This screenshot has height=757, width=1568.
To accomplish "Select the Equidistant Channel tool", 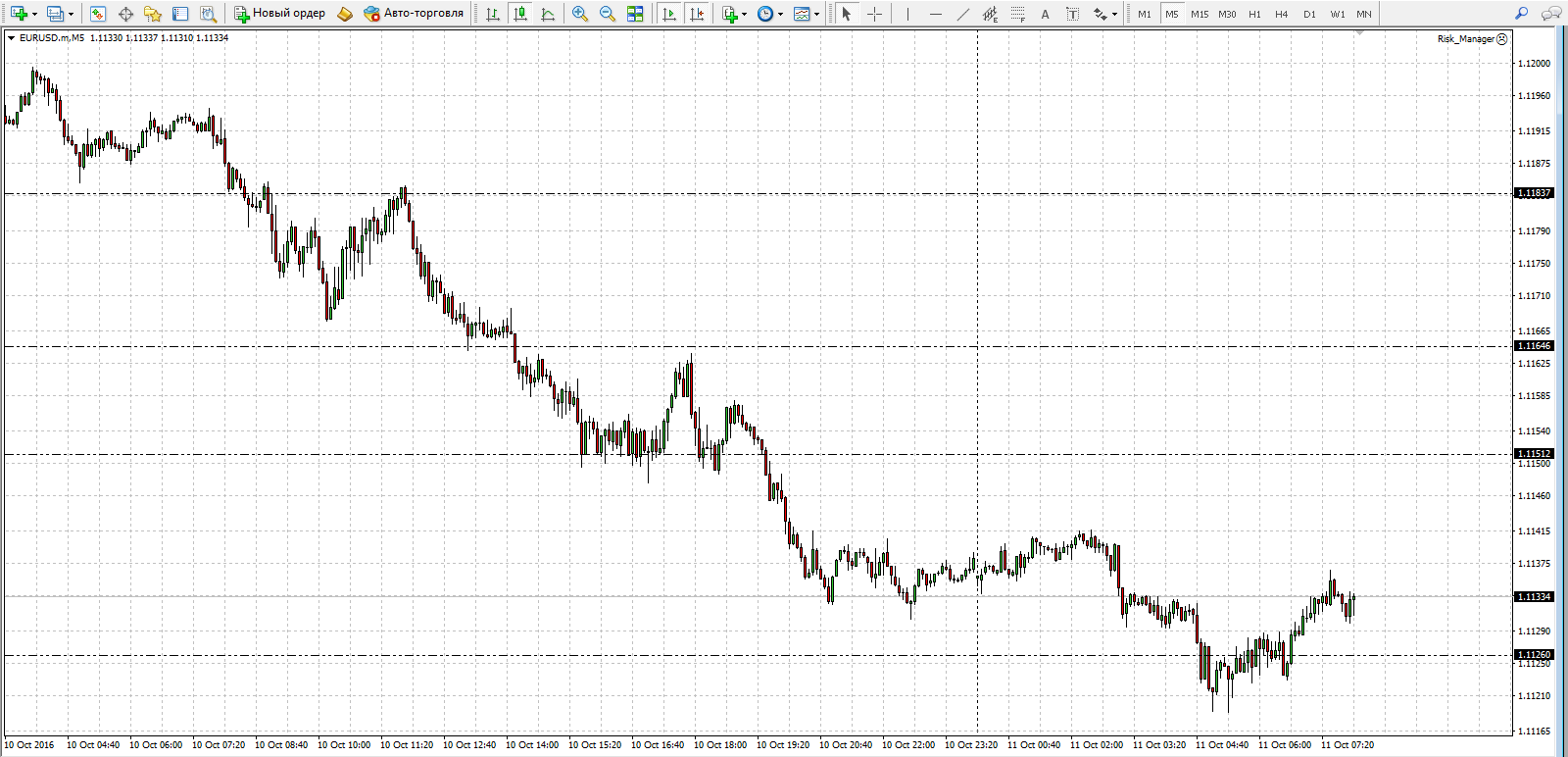I will click(991, 14).
